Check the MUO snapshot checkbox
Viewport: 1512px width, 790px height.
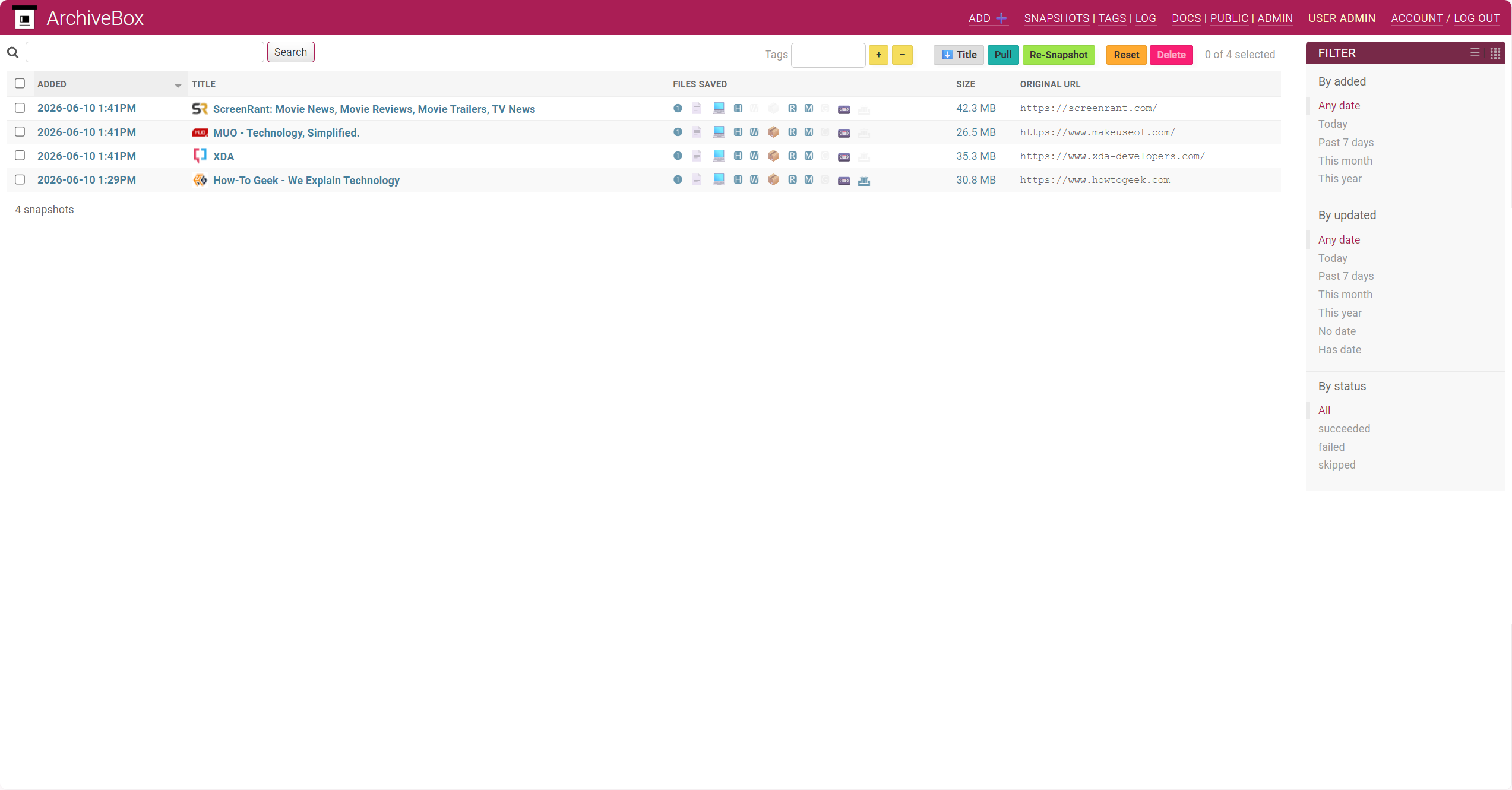coord(20,131)
